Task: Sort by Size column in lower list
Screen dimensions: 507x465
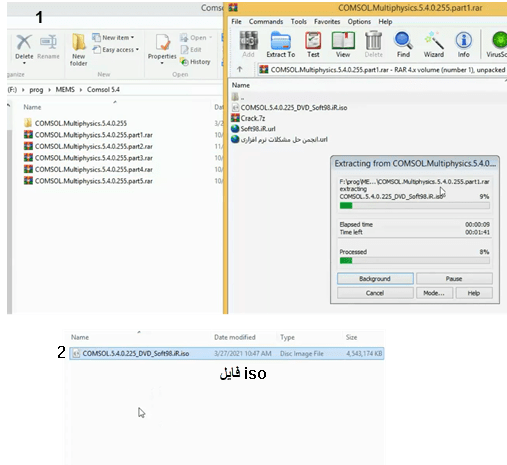Action: [x=351, y=337]
